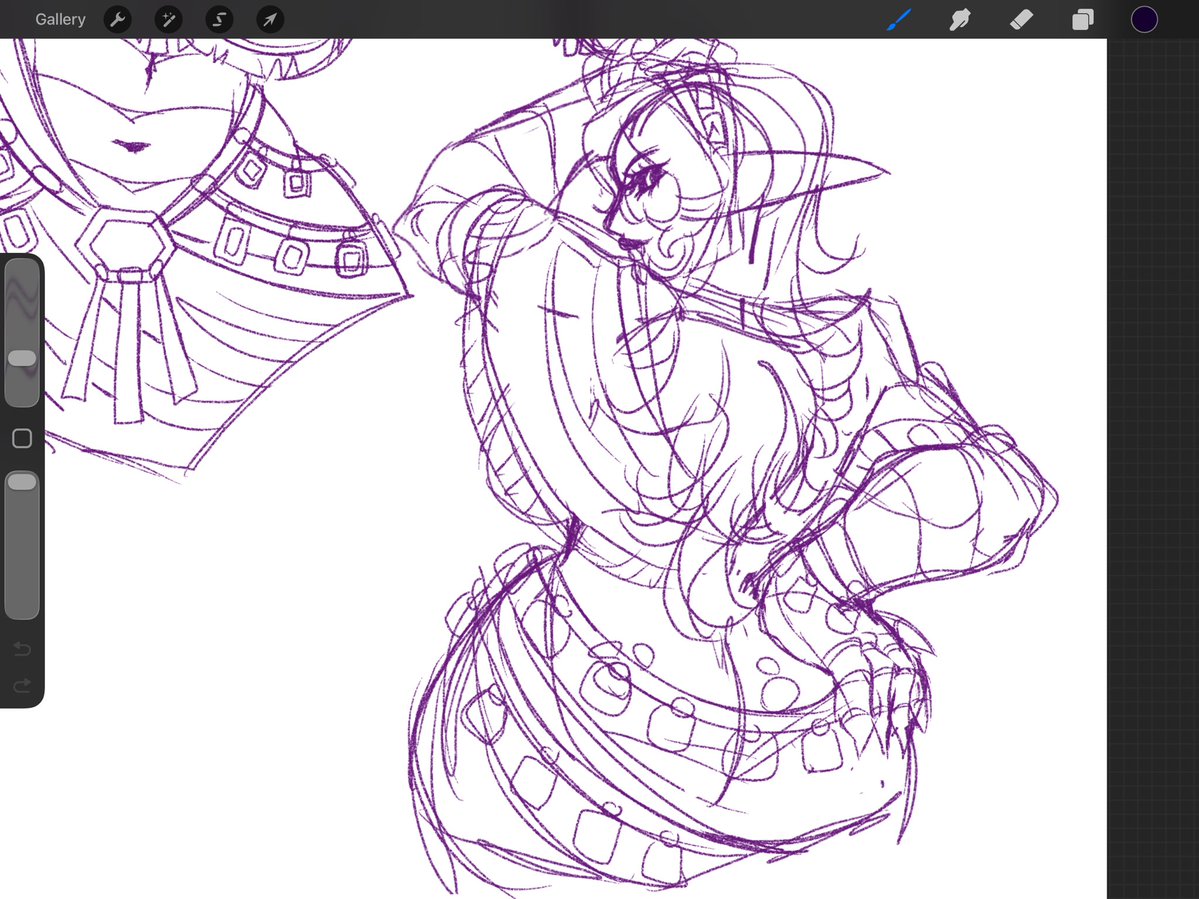Click the brush size slider handle
The height and width of the screenshot is (899, 1199).
[x=21, y=359]
